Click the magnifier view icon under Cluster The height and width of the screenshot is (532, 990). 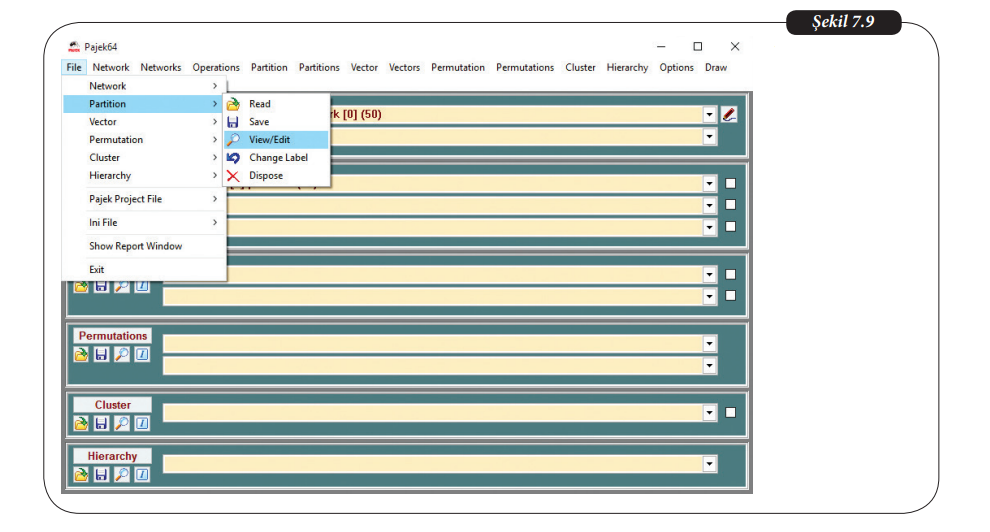tap(121, 423)
